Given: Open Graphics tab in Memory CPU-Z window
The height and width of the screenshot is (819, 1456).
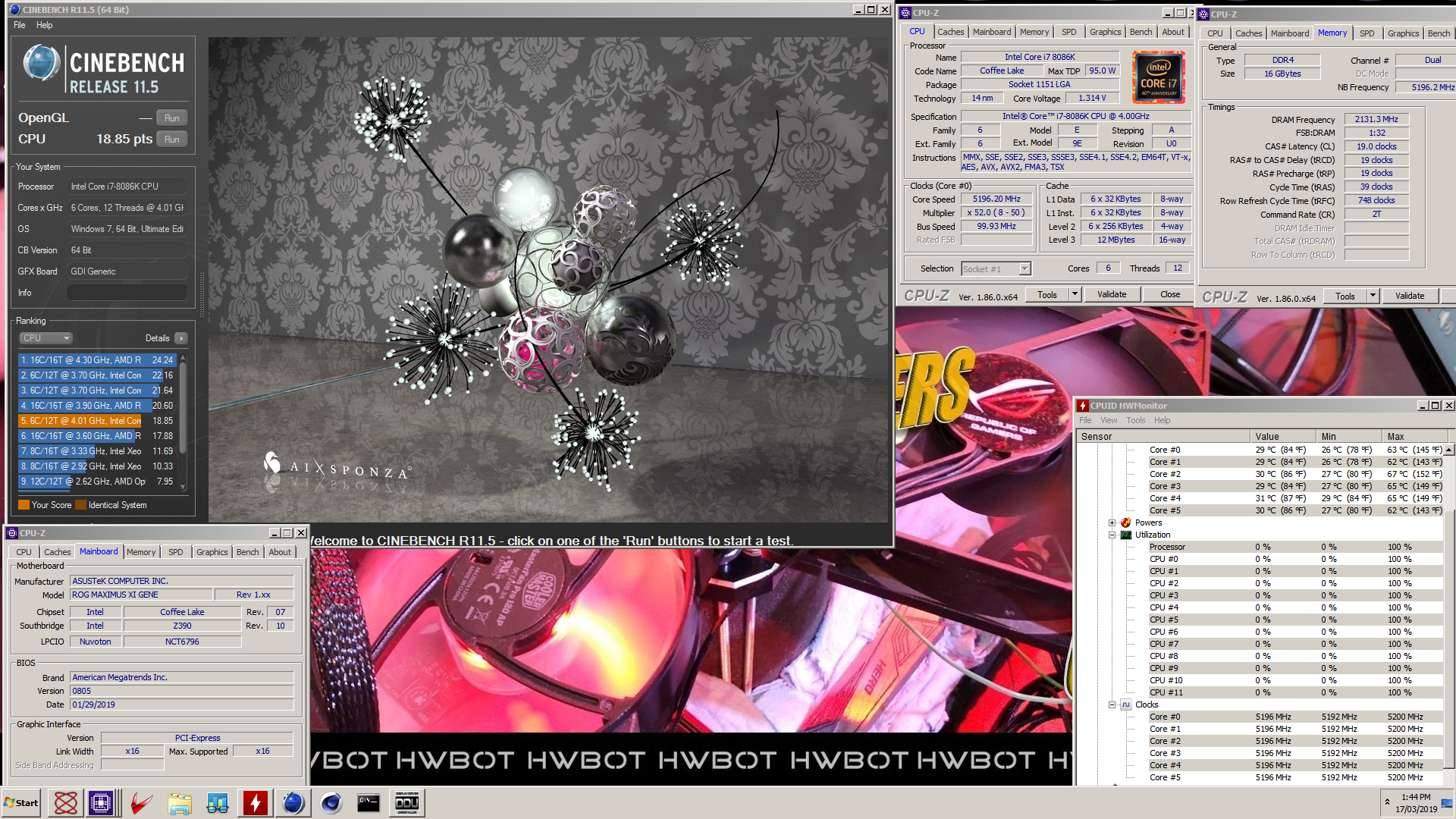Looking at the screenshot, I should coord(1403,33).
